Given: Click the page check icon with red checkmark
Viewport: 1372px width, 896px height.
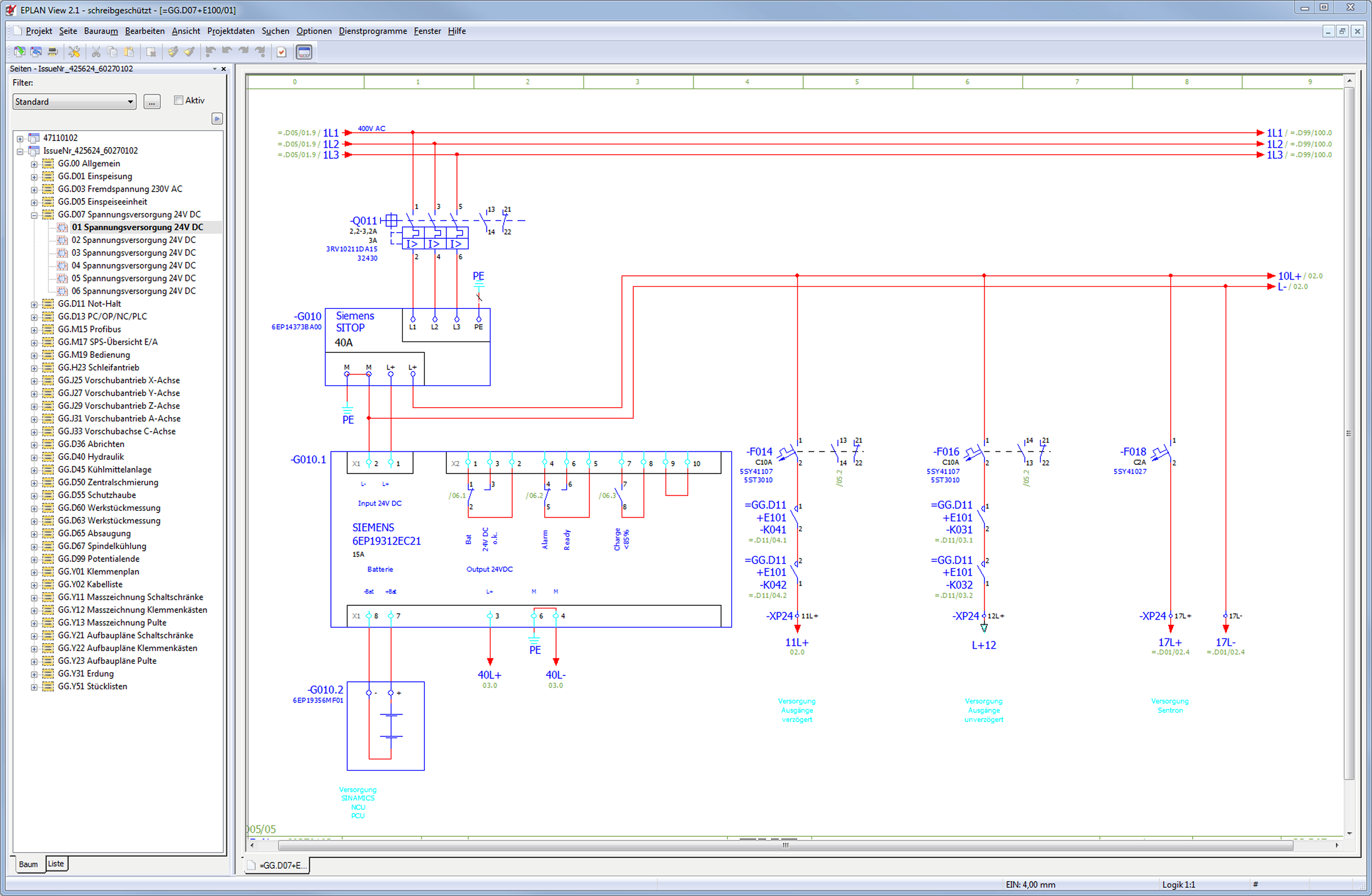Looking at the screenshot, I should click(x=281, y=52).
